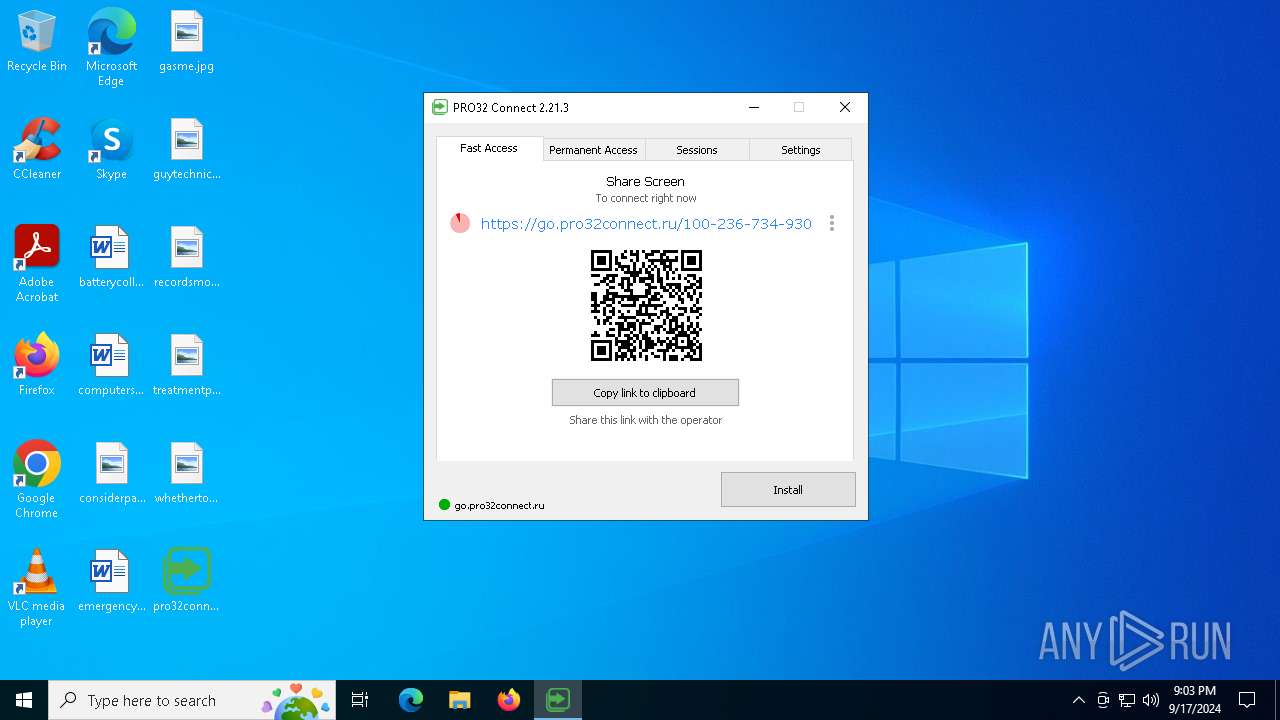Open Task View from the taskbar

point(360,700)
